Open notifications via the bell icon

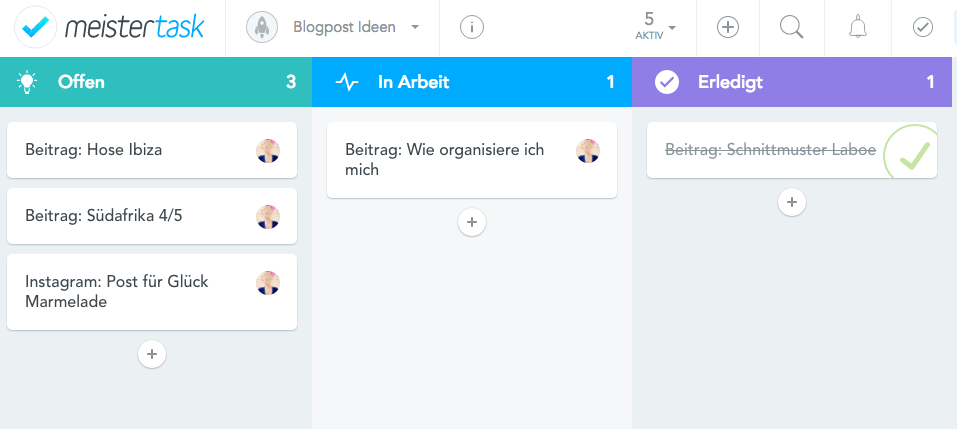(x=858, y=27)
